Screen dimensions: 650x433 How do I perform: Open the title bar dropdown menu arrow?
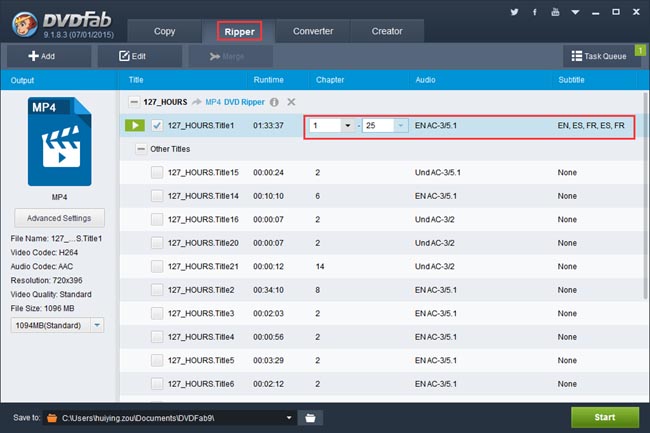pos(575,12)
